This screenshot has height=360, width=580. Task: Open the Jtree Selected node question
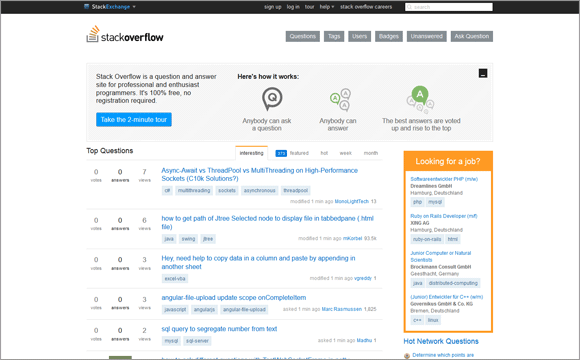[267, 222]
